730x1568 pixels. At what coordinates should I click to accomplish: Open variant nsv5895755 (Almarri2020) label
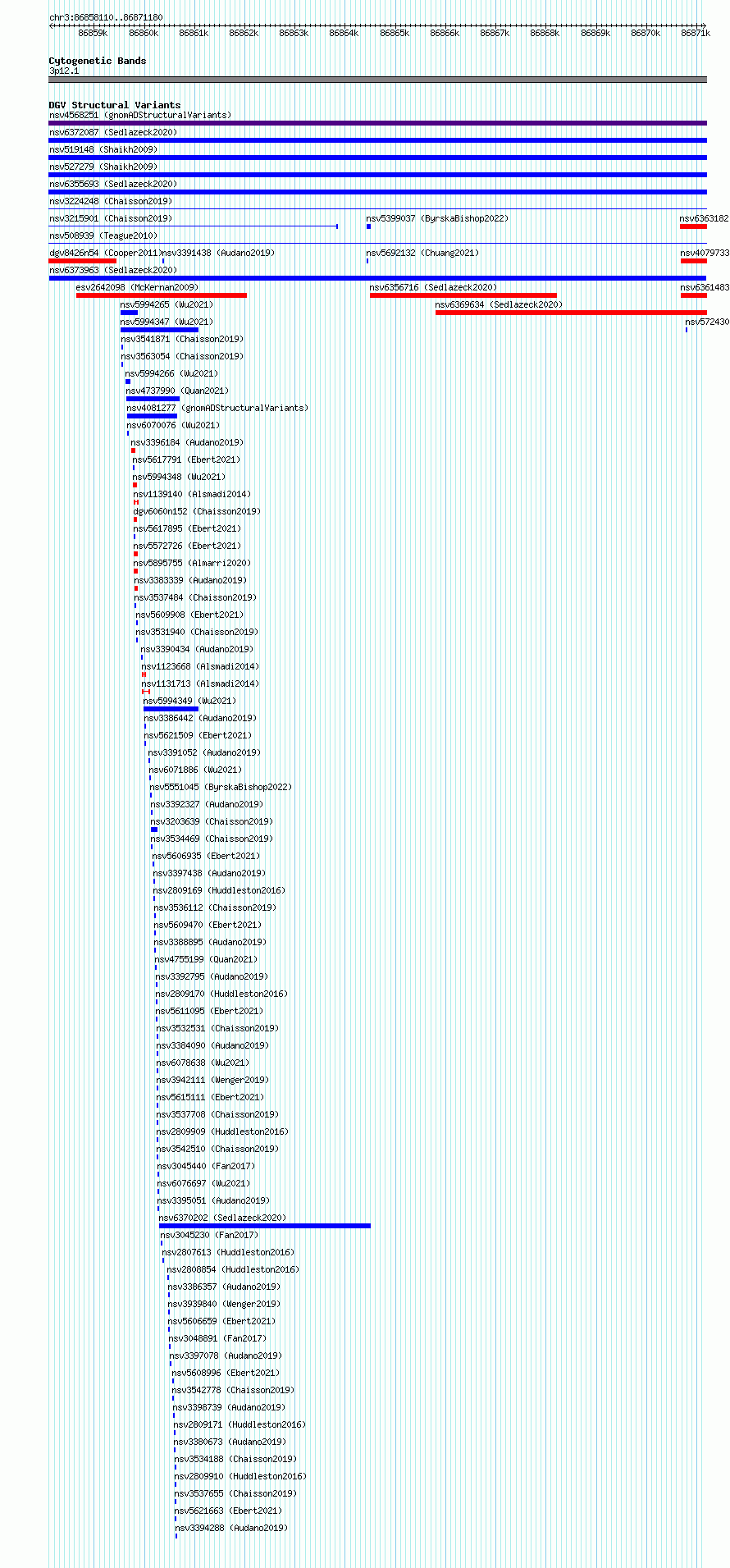point(193,563)
